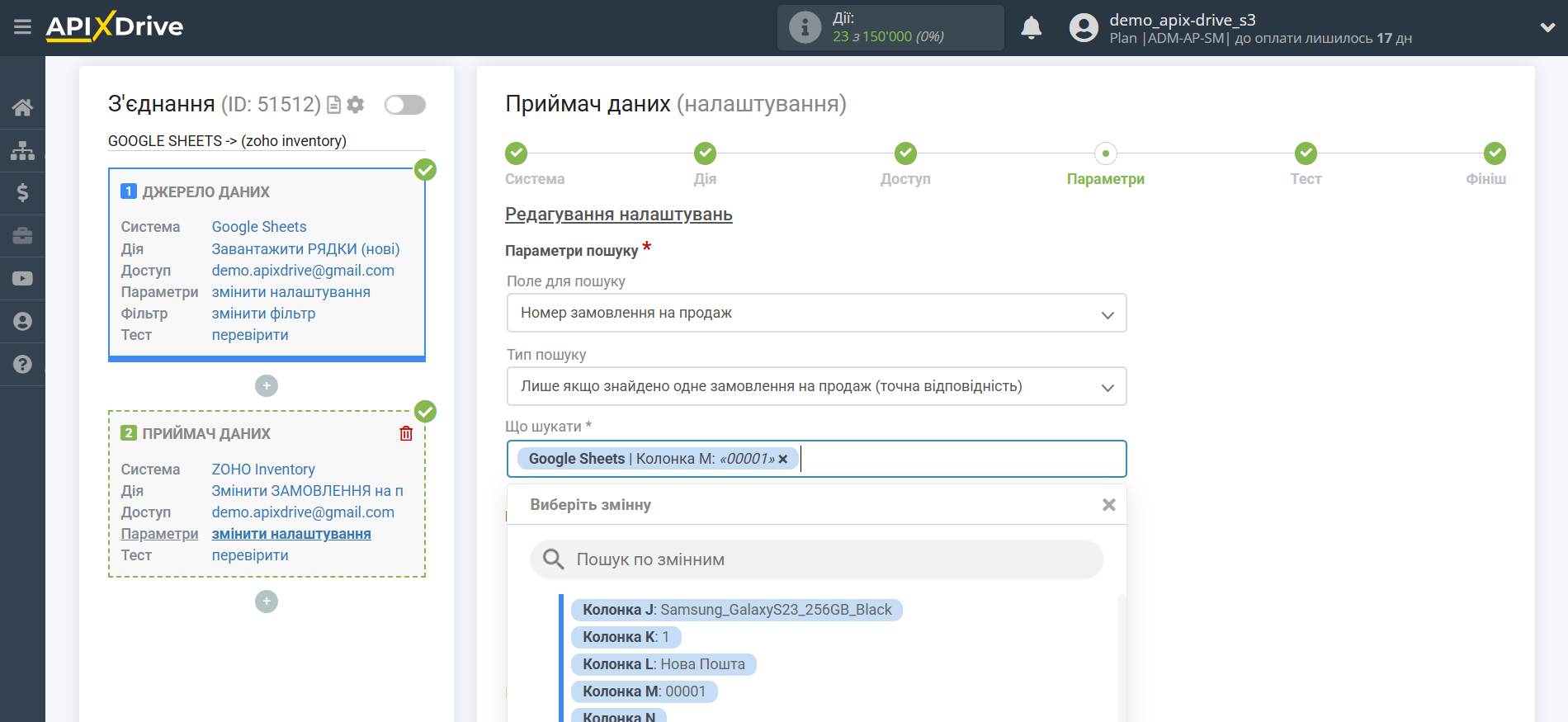The image size is (1568, 722).
Task: Open the connections sitemap sidebar icon
Action: point(22,150)
